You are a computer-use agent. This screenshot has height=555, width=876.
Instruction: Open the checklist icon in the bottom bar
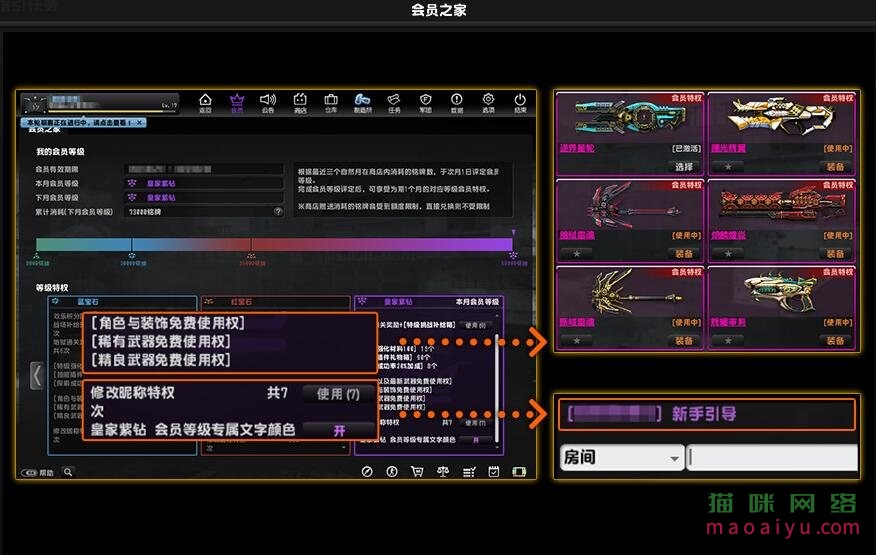coord(469,472)
